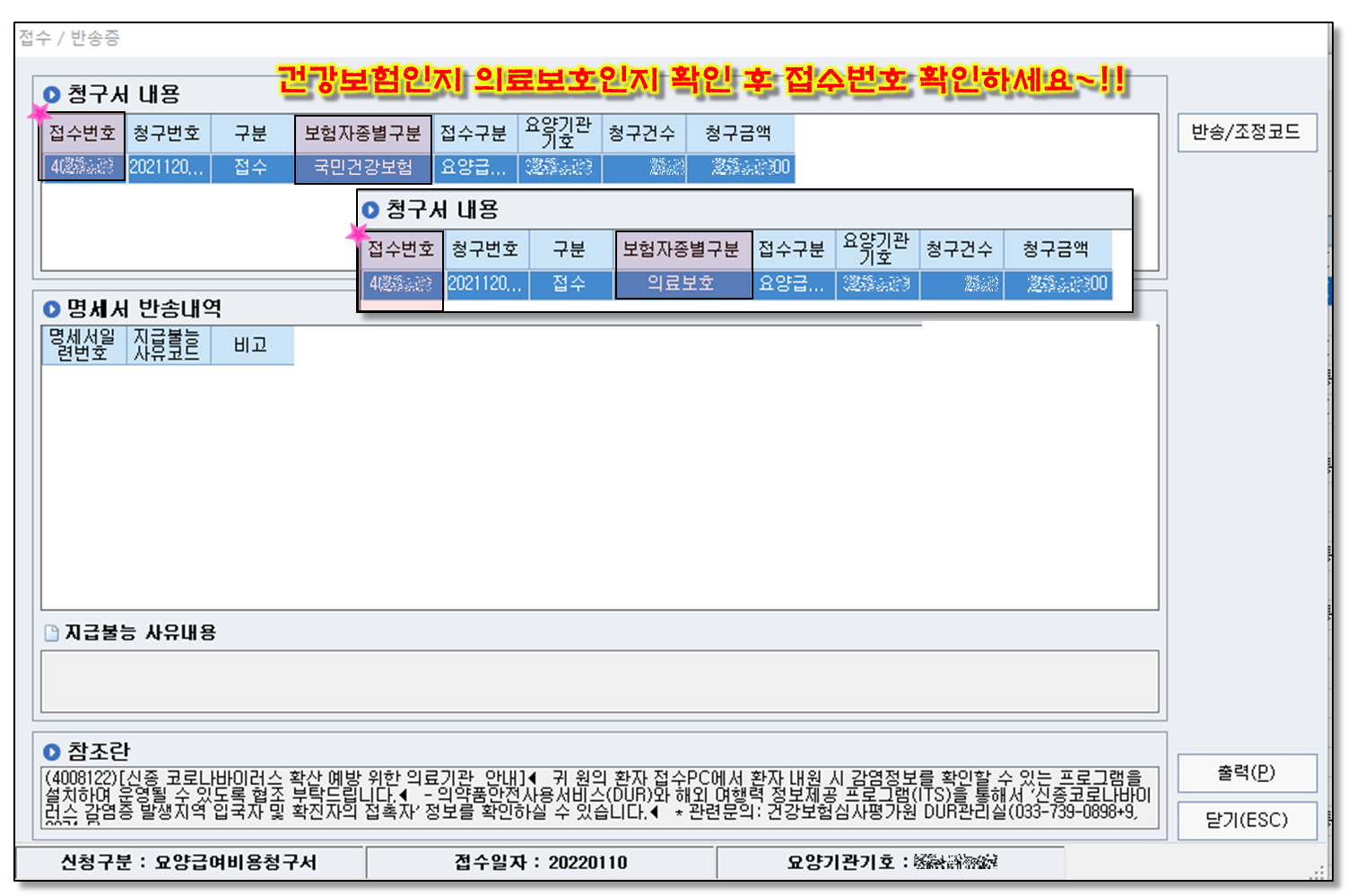Click the empty area of the 명세서 반송내역 list
The image size is (1348, 896).
[x=599, y=484]
